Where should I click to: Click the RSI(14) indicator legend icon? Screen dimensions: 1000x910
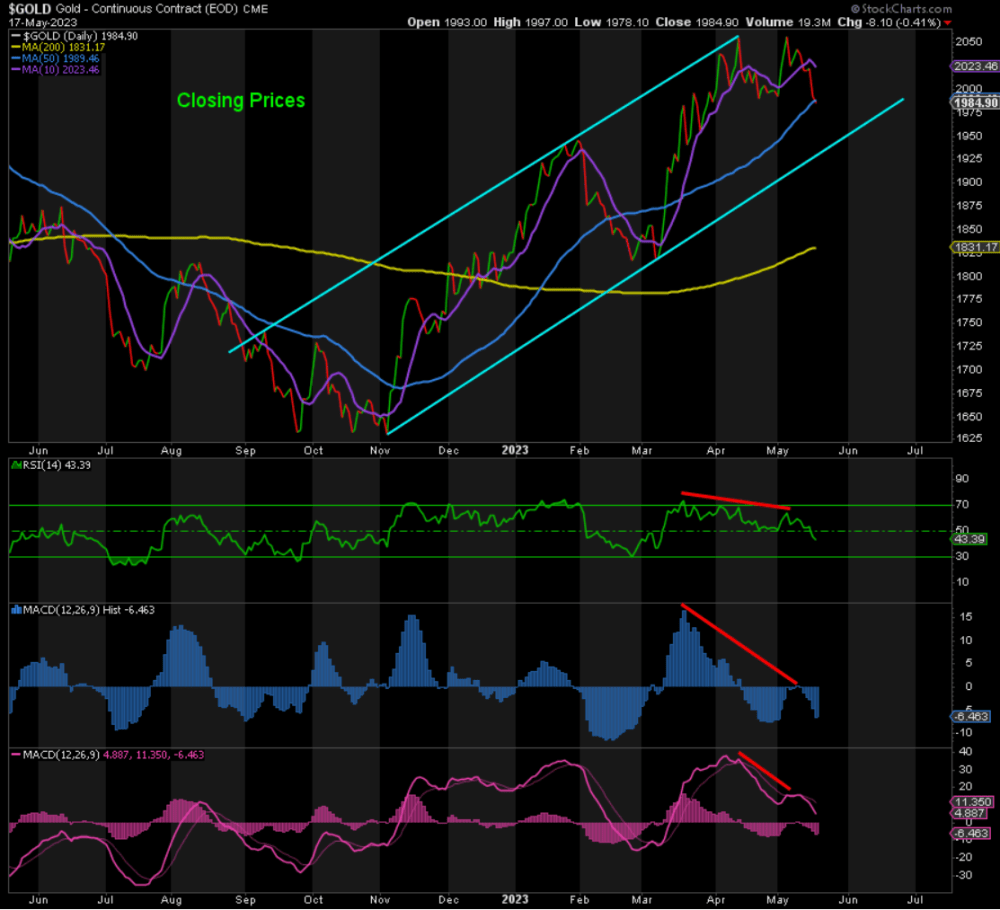pos(14,465)
